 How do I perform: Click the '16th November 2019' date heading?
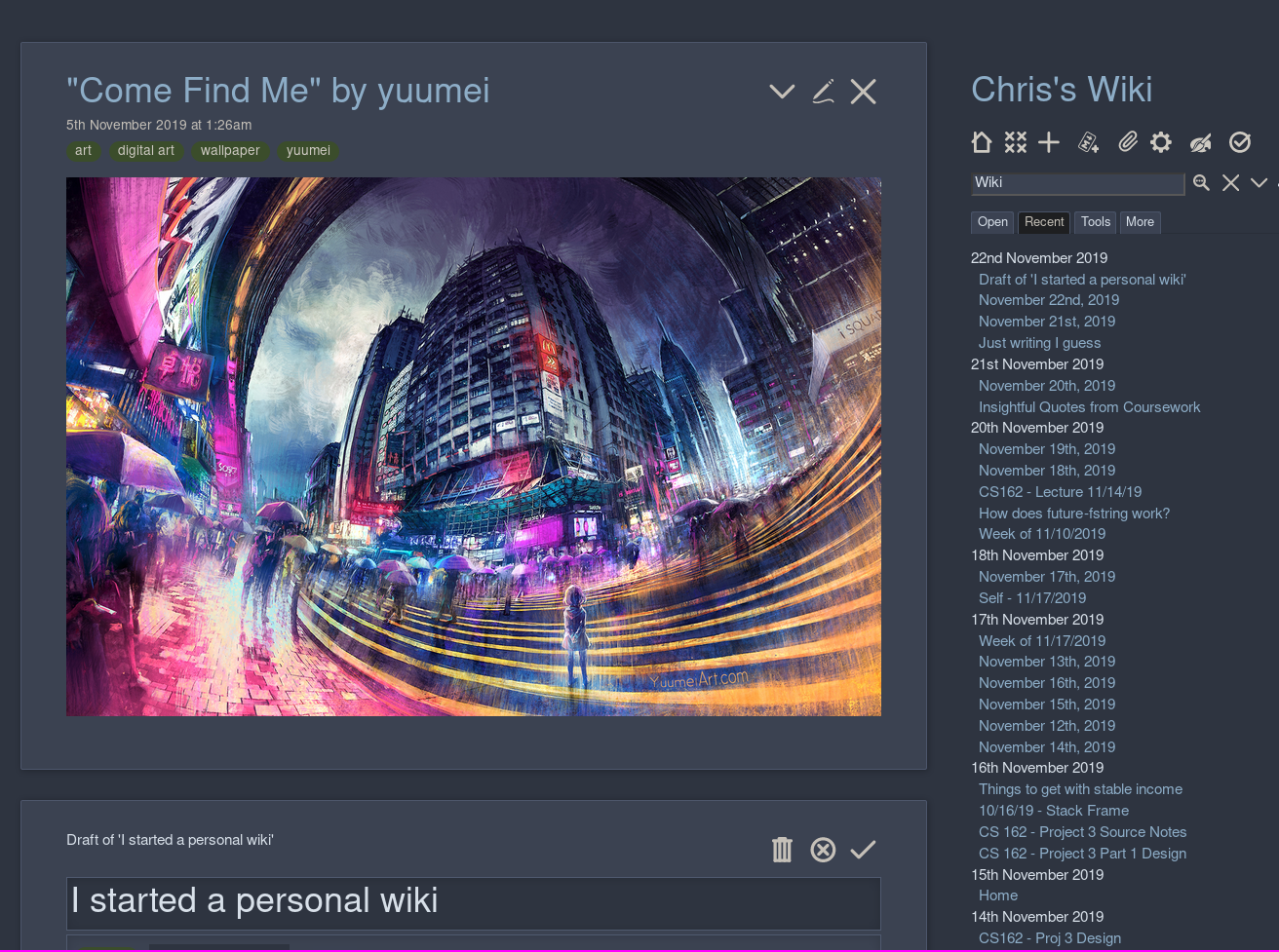coord(1037,768)
